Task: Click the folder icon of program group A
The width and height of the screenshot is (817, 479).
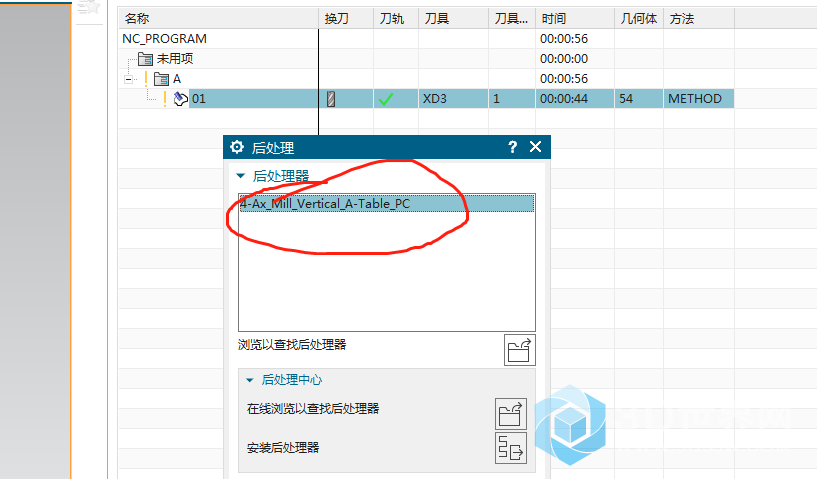Action: 162,79
